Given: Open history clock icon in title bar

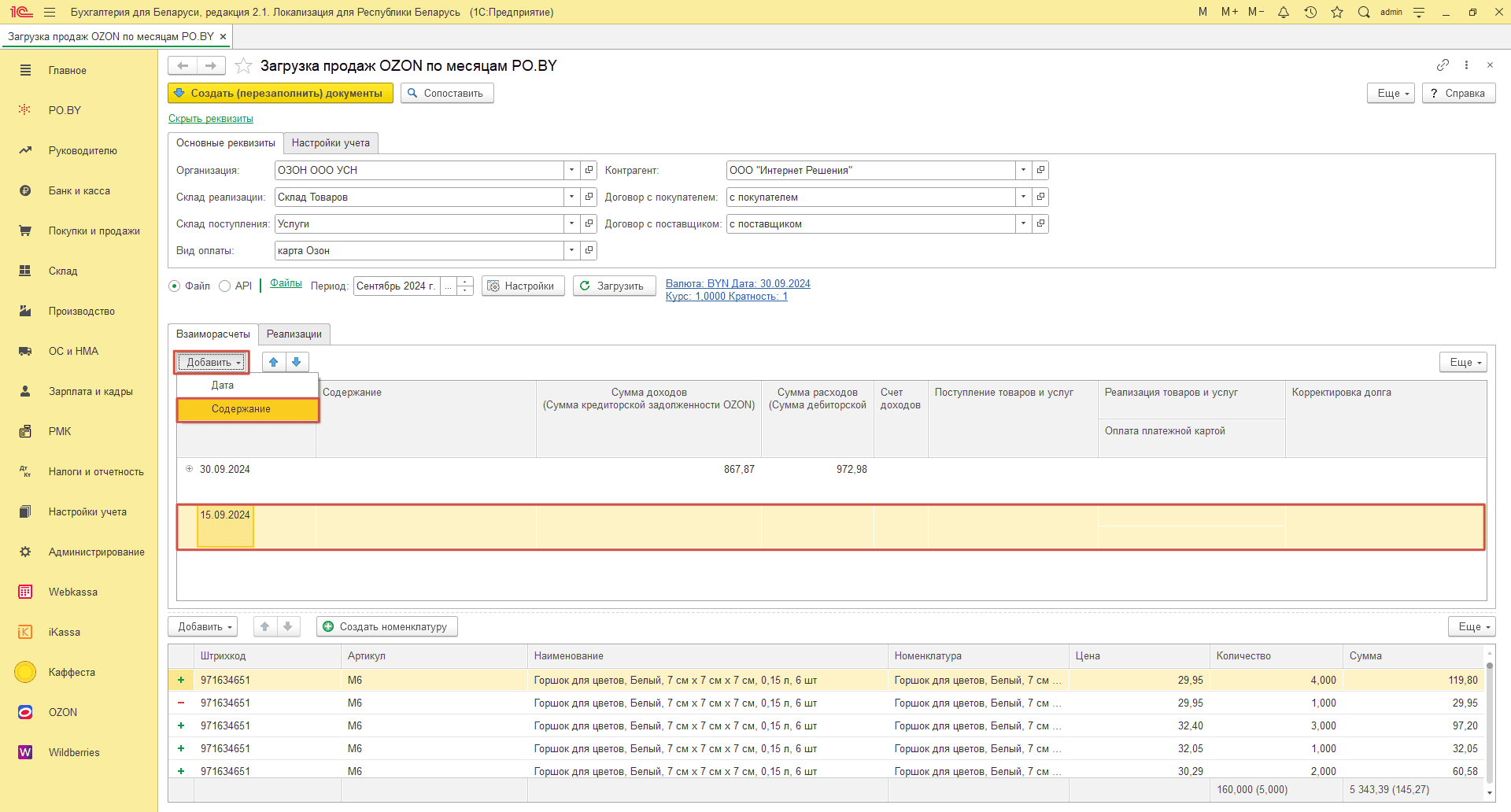Looking at the screenshot, I should (x=1310, y=12).
